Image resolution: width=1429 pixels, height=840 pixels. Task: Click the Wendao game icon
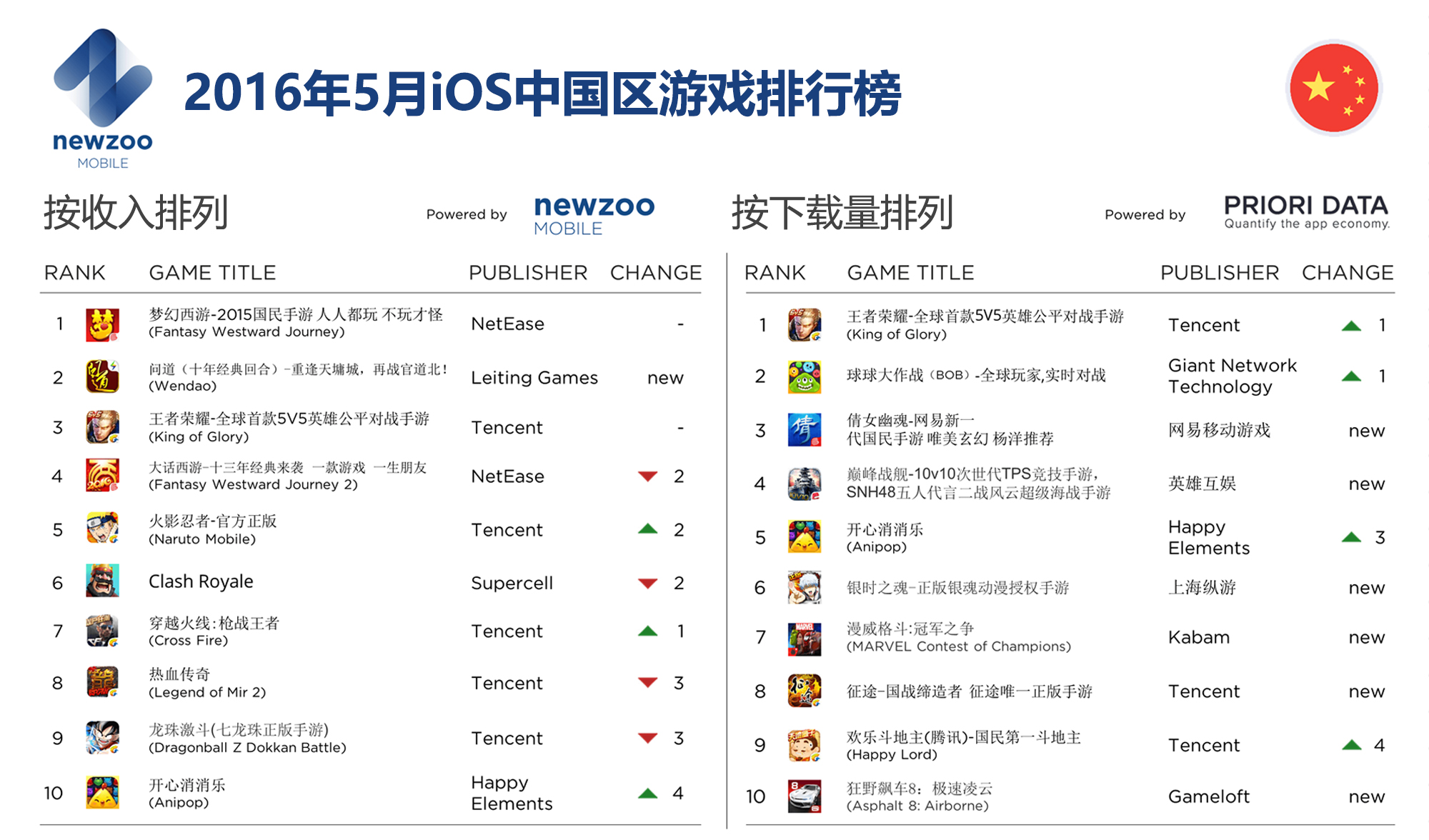102,376
